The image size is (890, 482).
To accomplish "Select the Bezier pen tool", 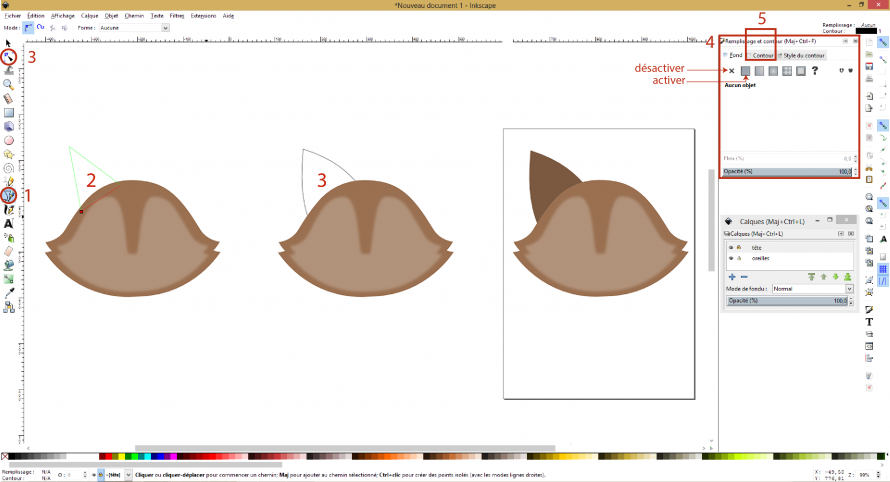I will tap(9, 196).
